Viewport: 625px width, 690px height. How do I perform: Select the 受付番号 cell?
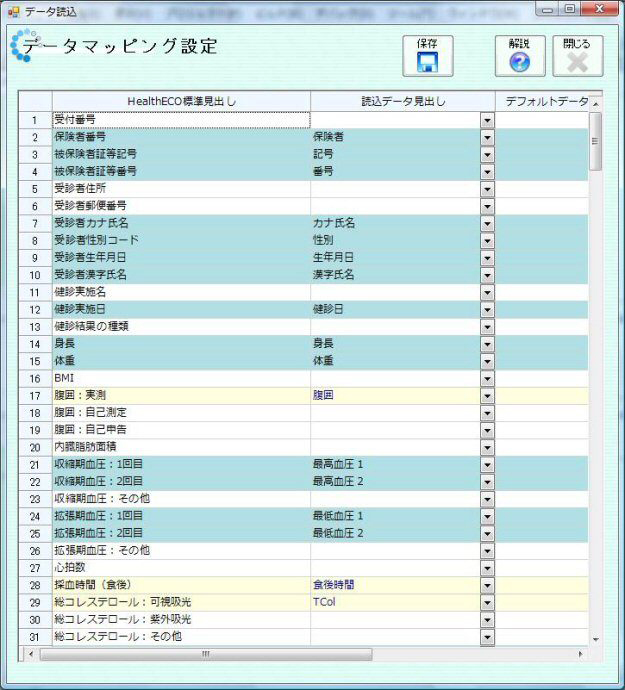(x=181, y=120)
